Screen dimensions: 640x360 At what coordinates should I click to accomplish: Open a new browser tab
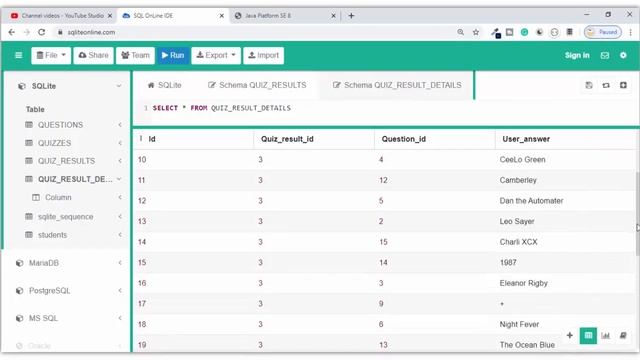(351, 16)
